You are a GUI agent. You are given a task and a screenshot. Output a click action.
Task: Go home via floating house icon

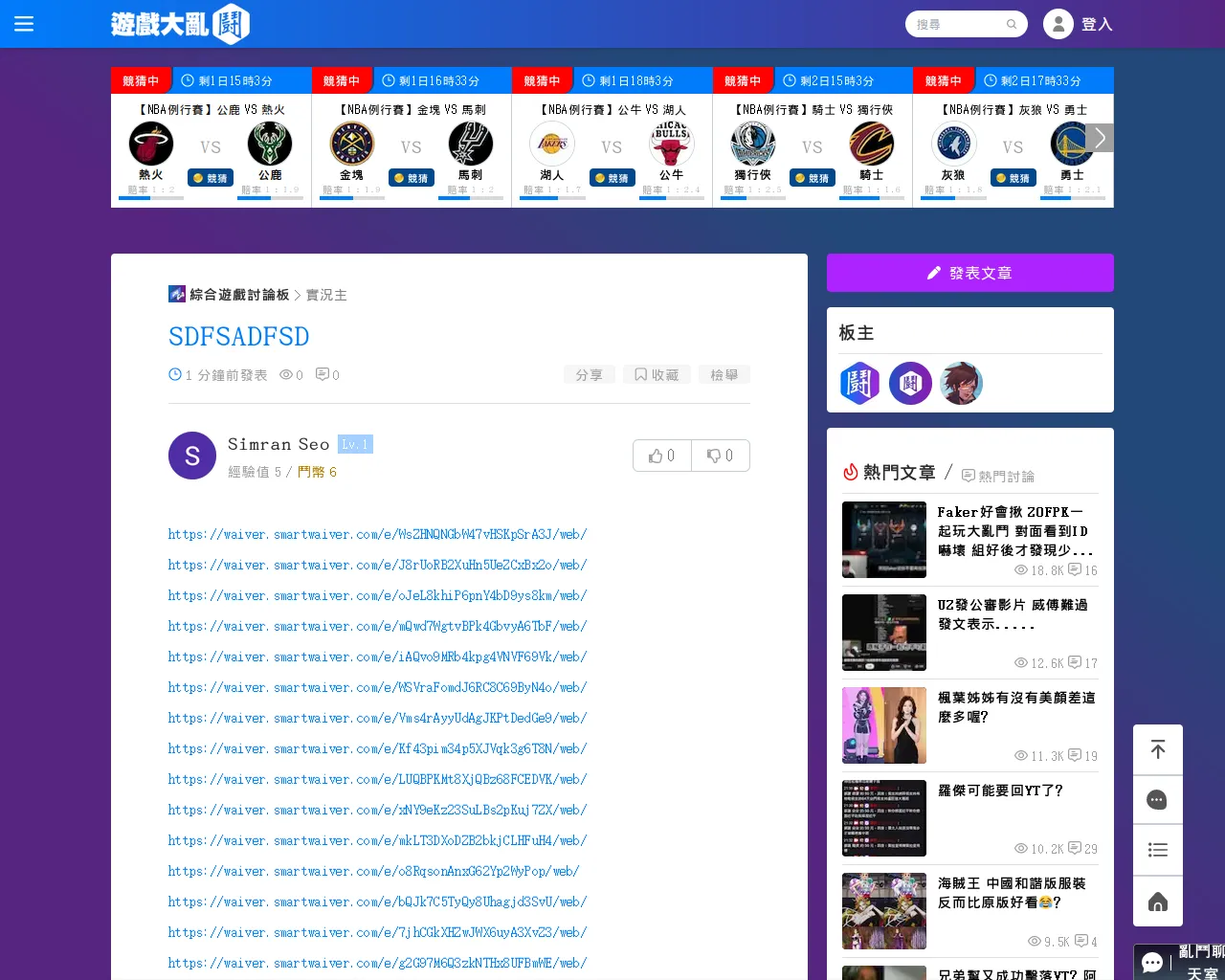coord(1157,902)
